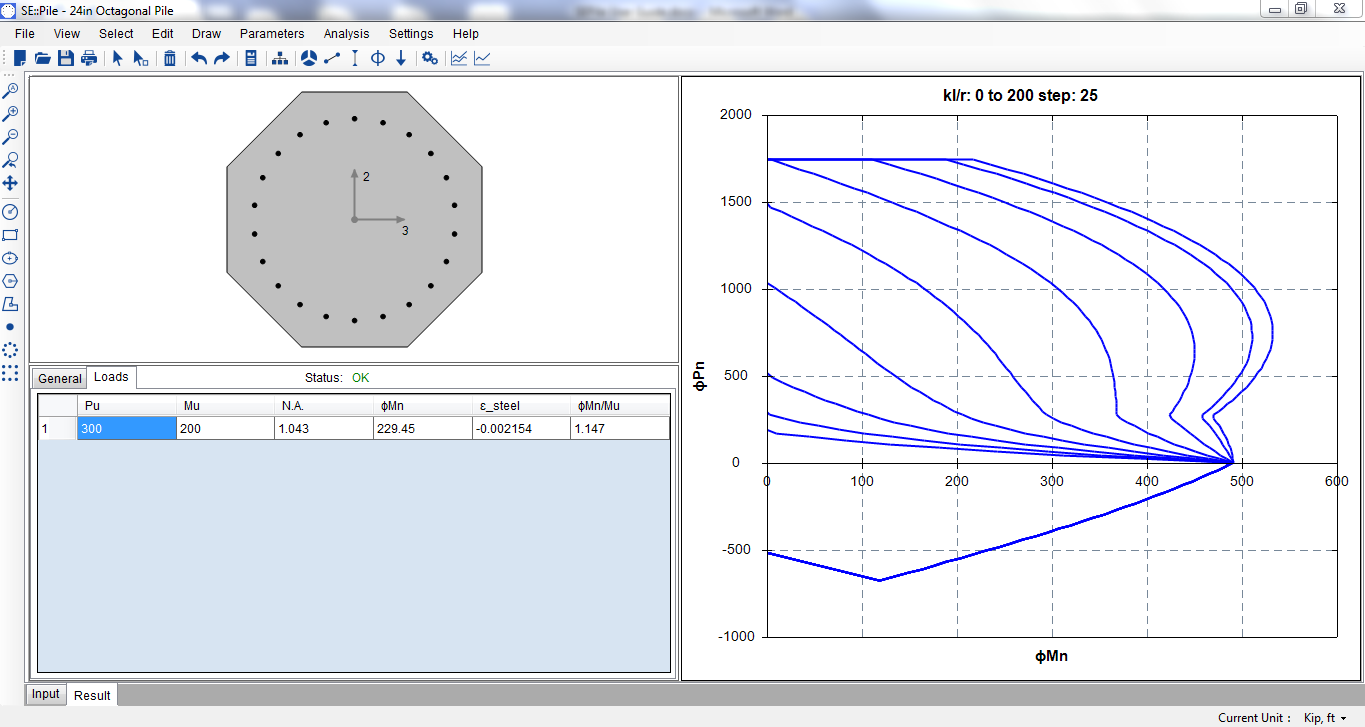Choose the pointer-with-box selection tool
1365x727 pixels.
141,58
